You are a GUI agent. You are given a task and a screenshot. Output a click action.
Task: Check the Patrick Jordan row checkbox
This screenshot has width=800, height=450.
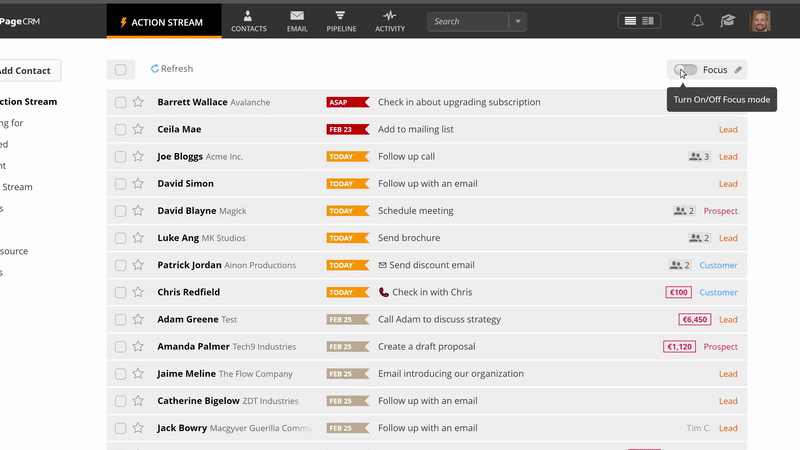pyautogui.click(x=120, y=265)
